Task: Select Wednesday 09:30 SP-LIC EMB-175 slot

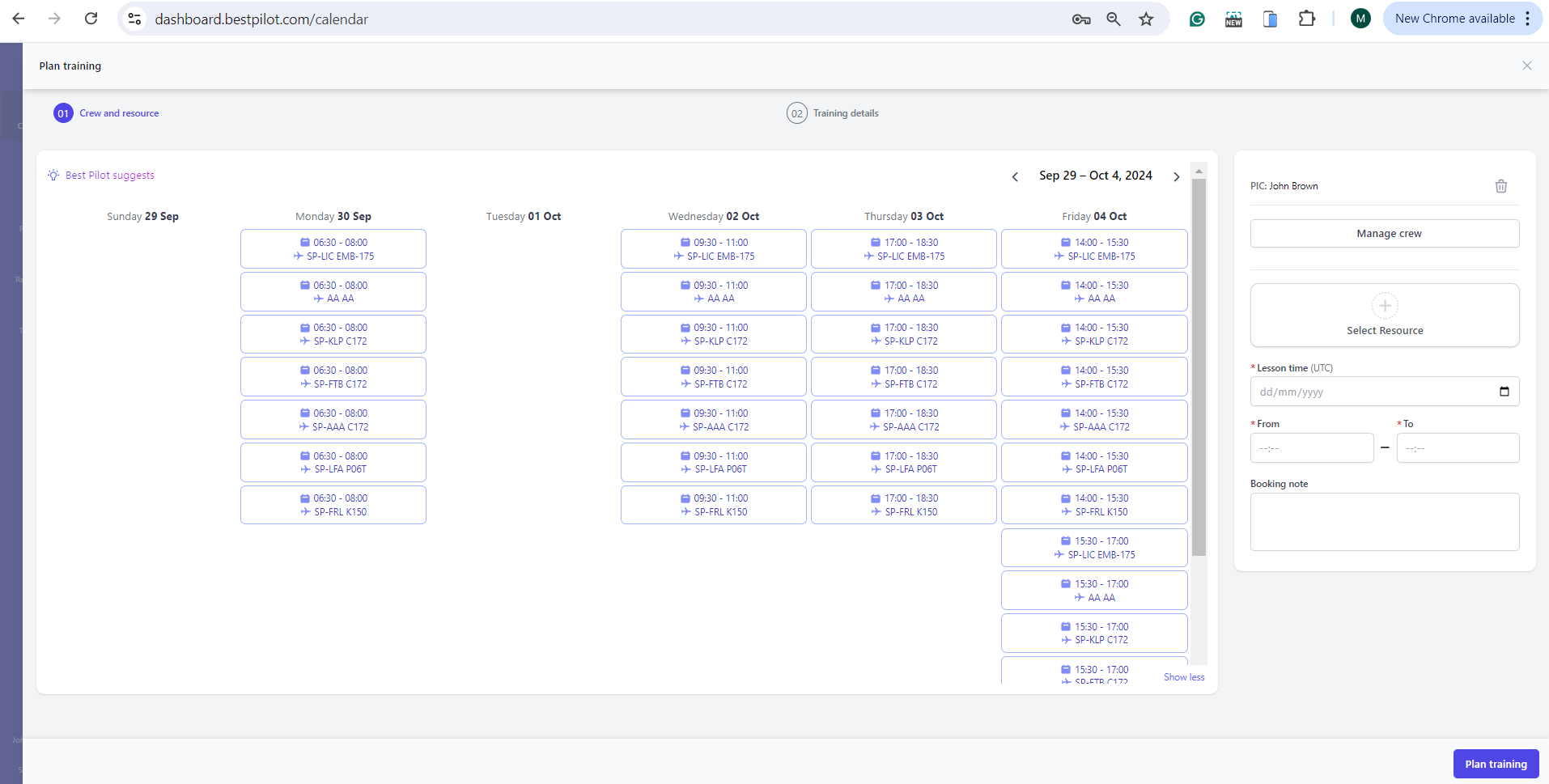Action: (714, 249)
